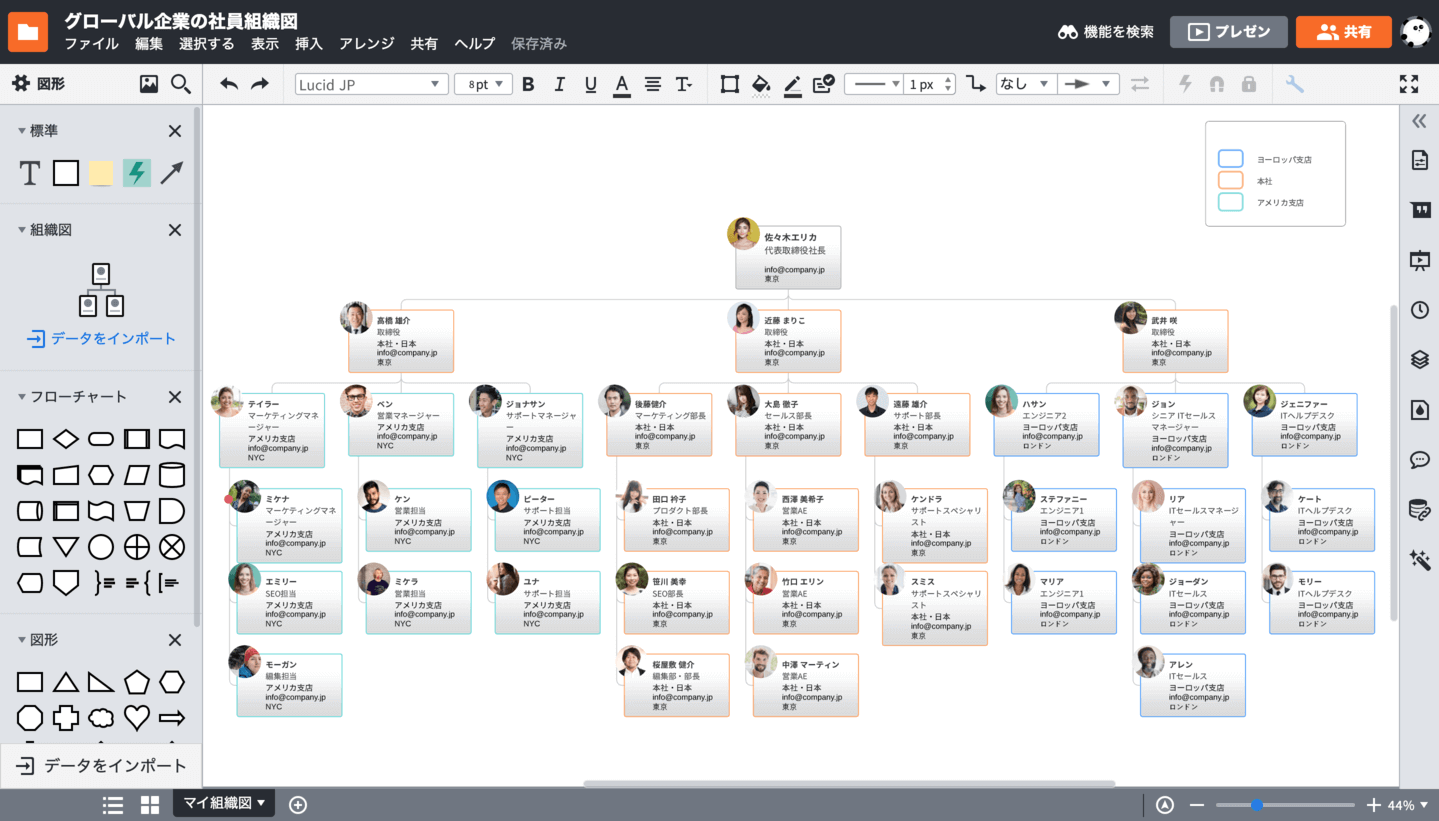Select the 佐々木エリカ org chart card
This screenshot has height=821, width=1439.
(x=788, y=256)
